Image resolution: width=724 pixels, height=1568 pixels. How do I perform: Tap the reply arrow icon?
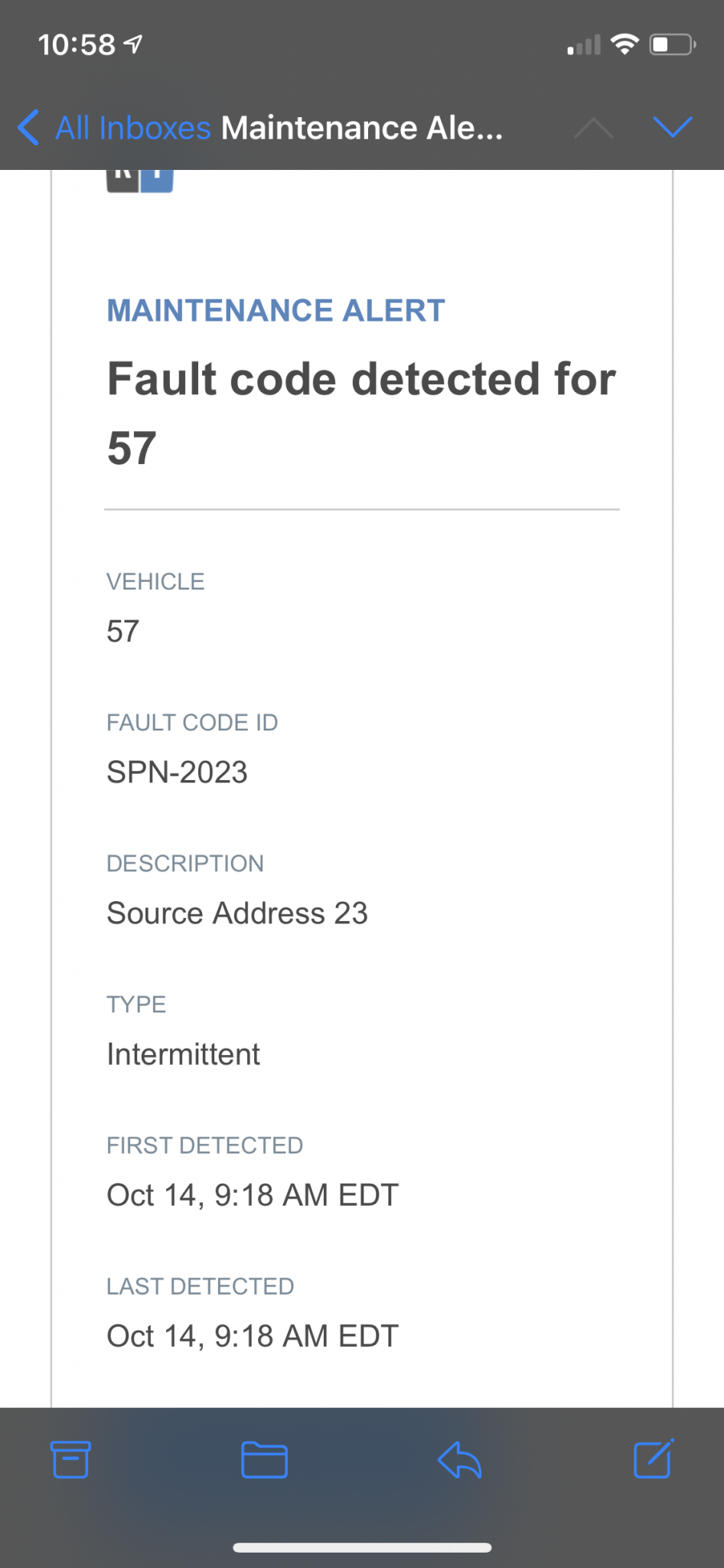coord(459,1459)
